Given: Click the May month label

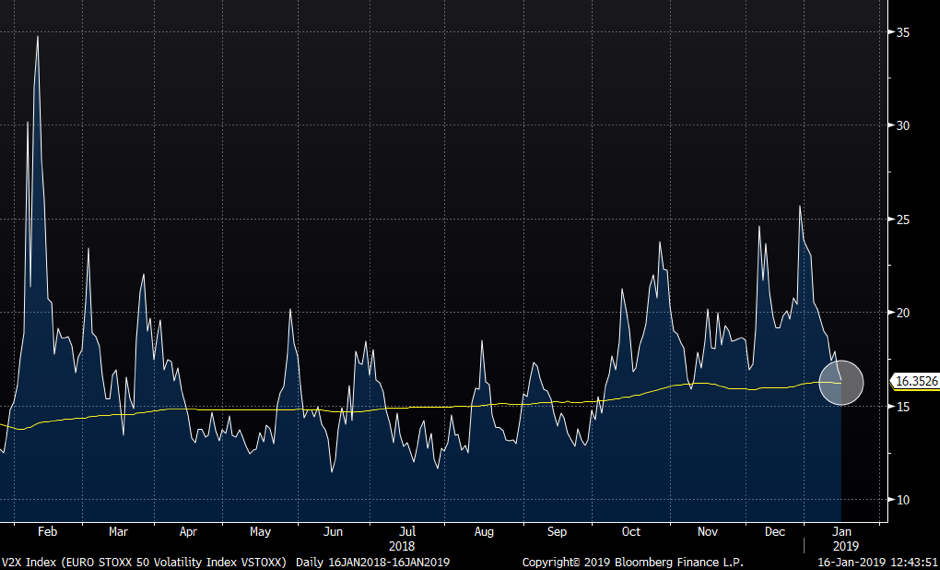Looking at the screenshot, I should [260, 532].
